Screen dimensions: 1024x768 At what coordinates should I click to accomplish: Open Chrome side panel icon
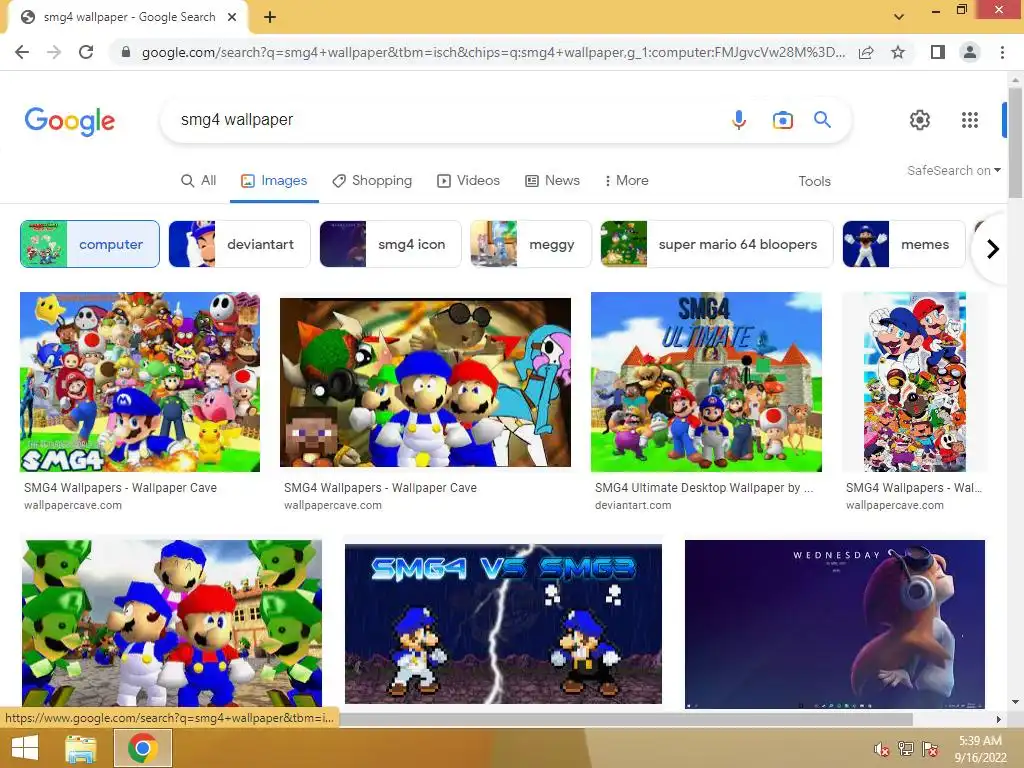click(x=938, y=52)
